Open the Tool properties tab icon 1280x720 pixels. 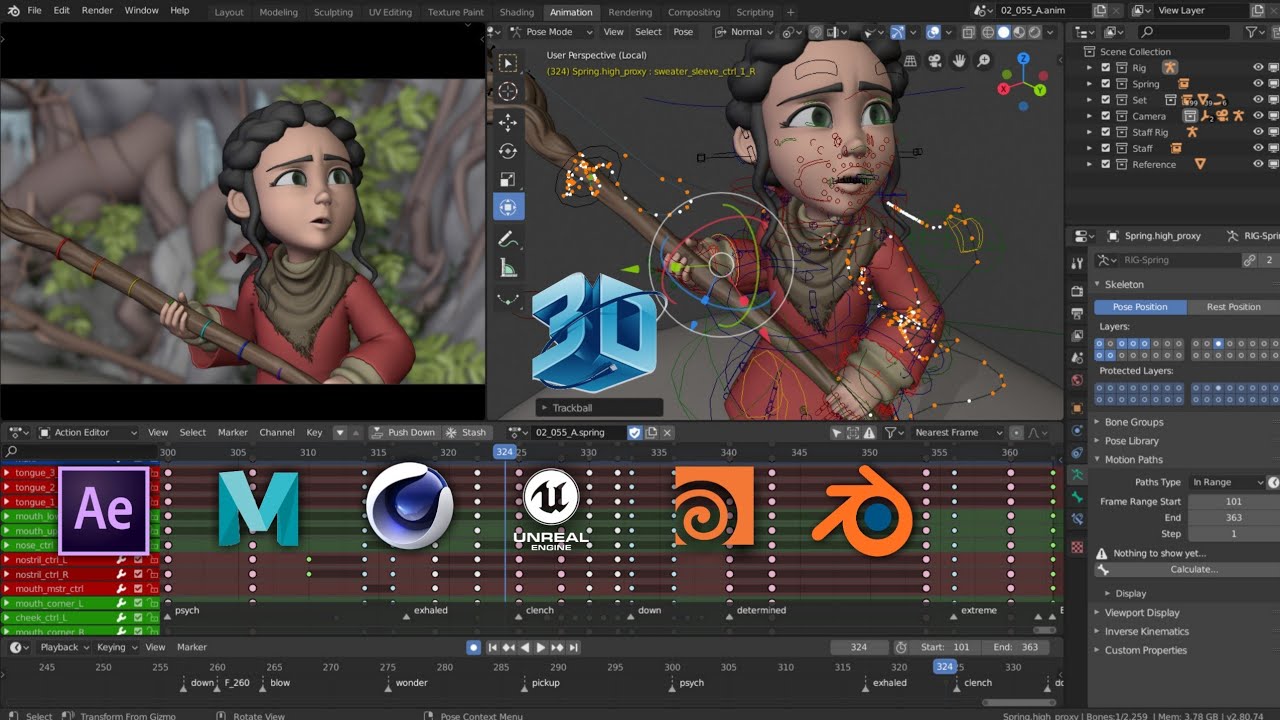tap(1077, 263)
